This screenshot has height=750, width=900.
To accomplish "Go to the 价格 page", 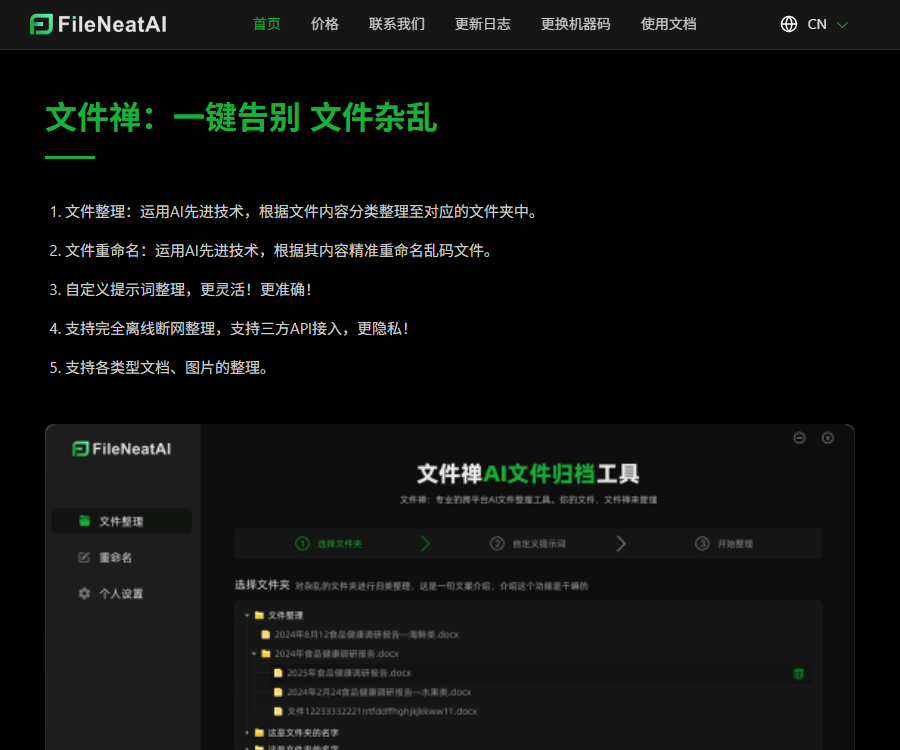I will [325, 24].
